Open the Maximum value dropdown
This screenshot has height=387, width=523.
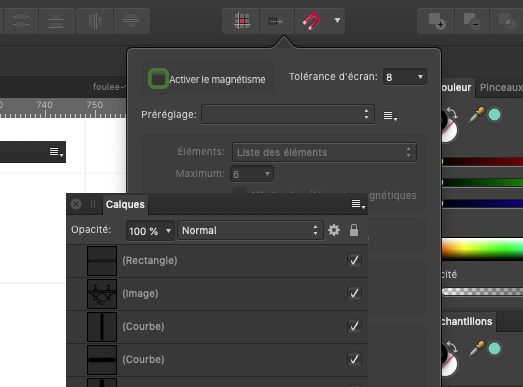[252, 174]
